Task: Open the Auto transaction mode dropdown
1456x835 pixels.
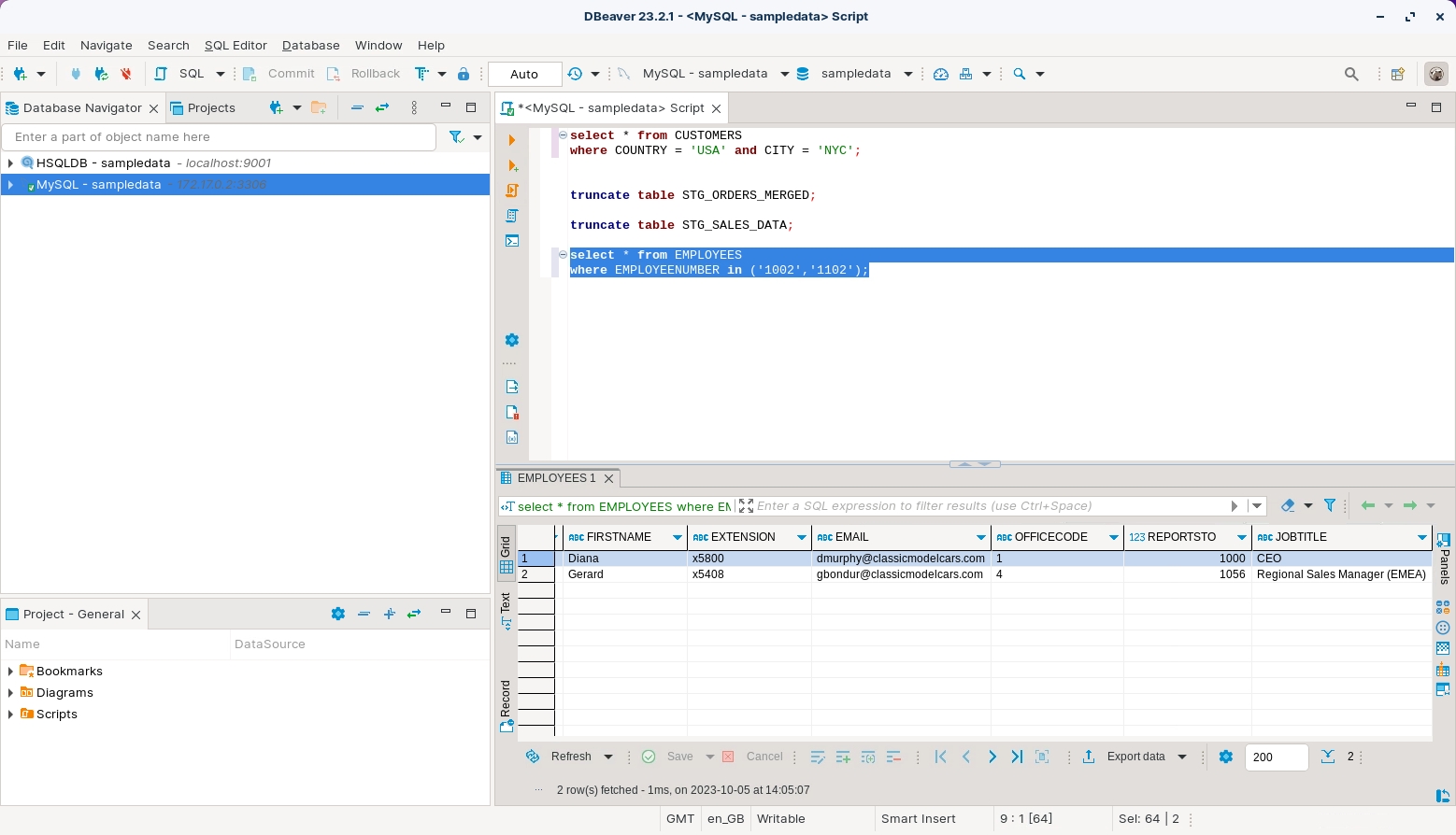Action: (x=524, y=74)
